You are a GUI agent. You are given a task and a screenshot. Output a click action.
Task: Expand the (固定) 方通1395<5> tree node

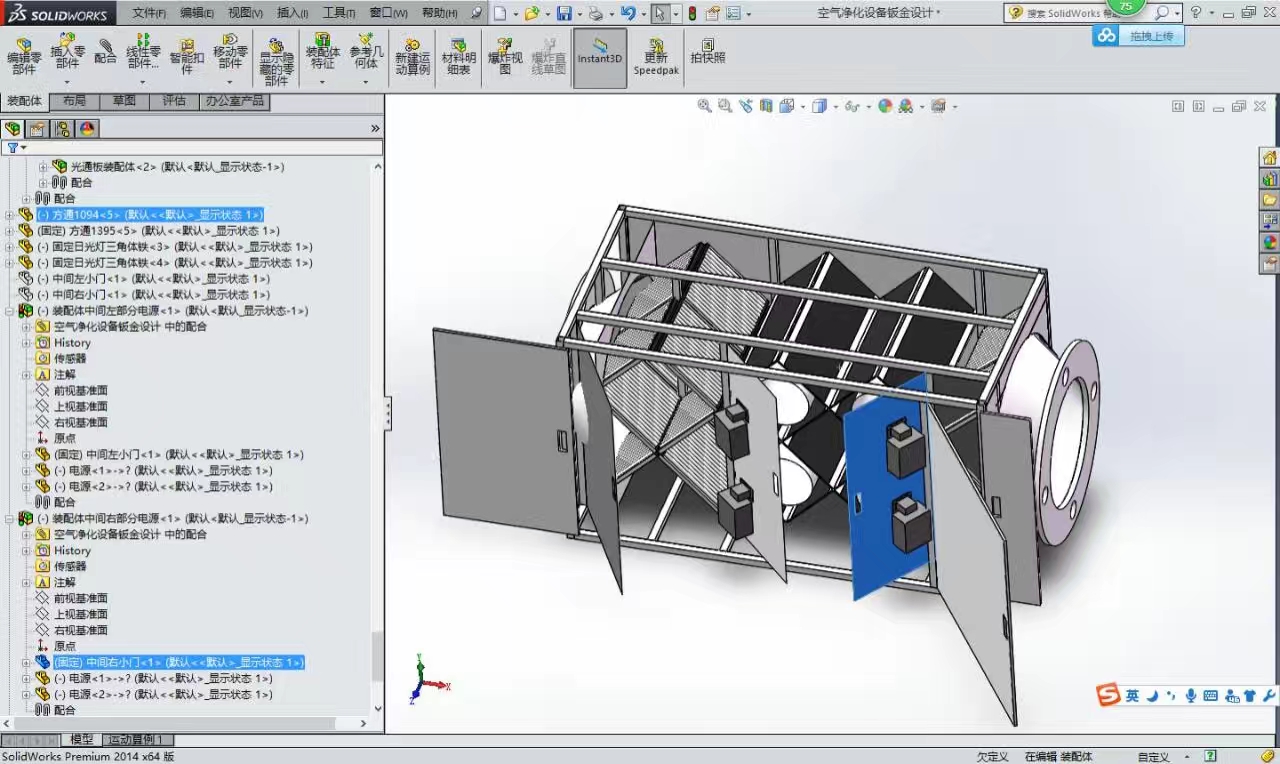click(x=10, y=231)
